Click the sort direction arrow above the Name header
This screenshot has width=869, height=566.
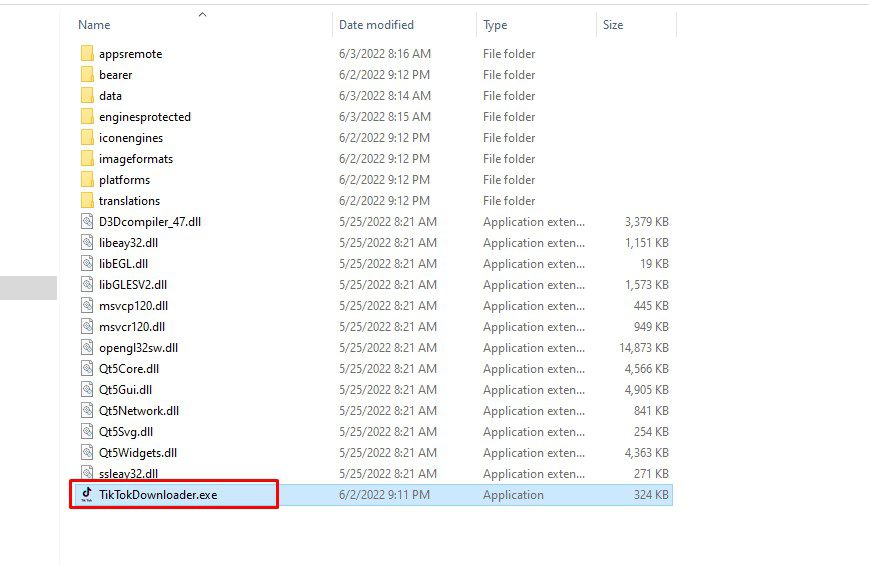pos(202,15)
